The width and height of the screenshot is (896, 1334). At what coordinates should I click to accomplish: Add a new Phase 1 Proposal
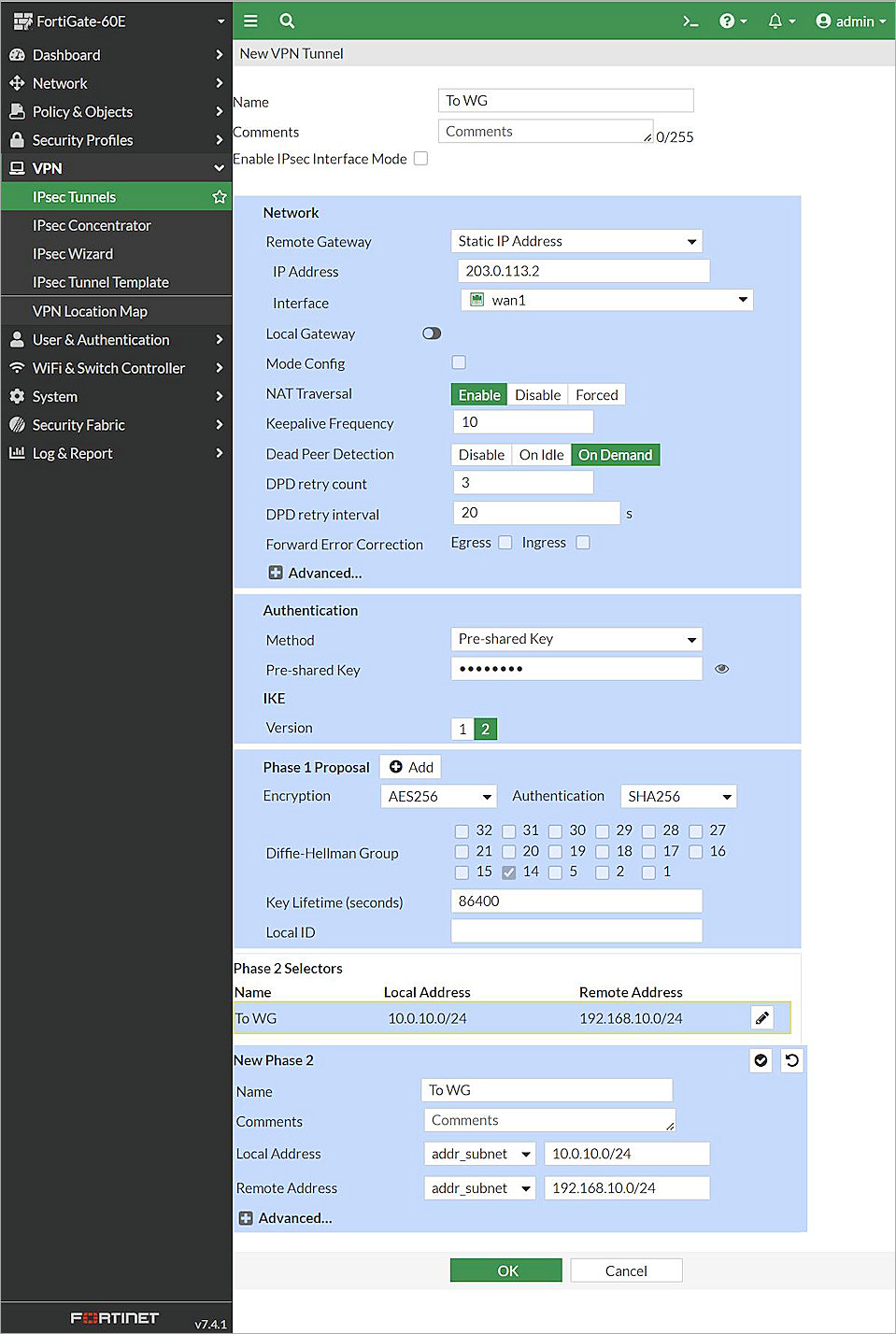tap(409, 766)
